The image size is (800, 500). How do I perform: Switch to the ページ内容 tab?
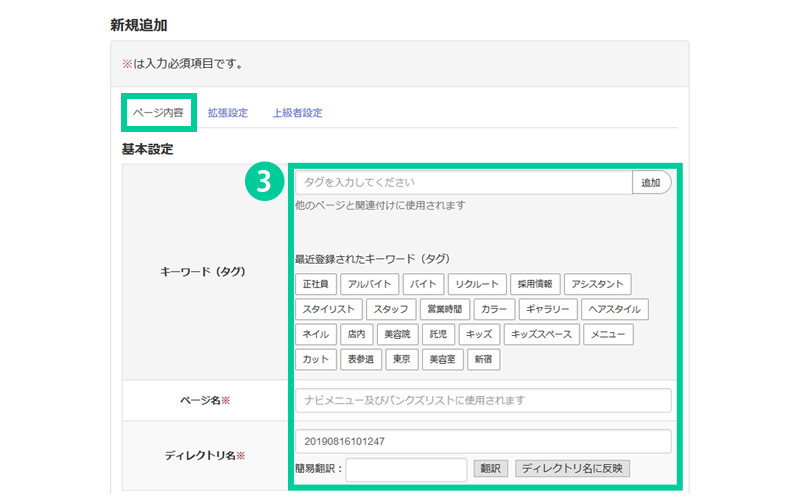pyautogui.click(x=157, y=113)
